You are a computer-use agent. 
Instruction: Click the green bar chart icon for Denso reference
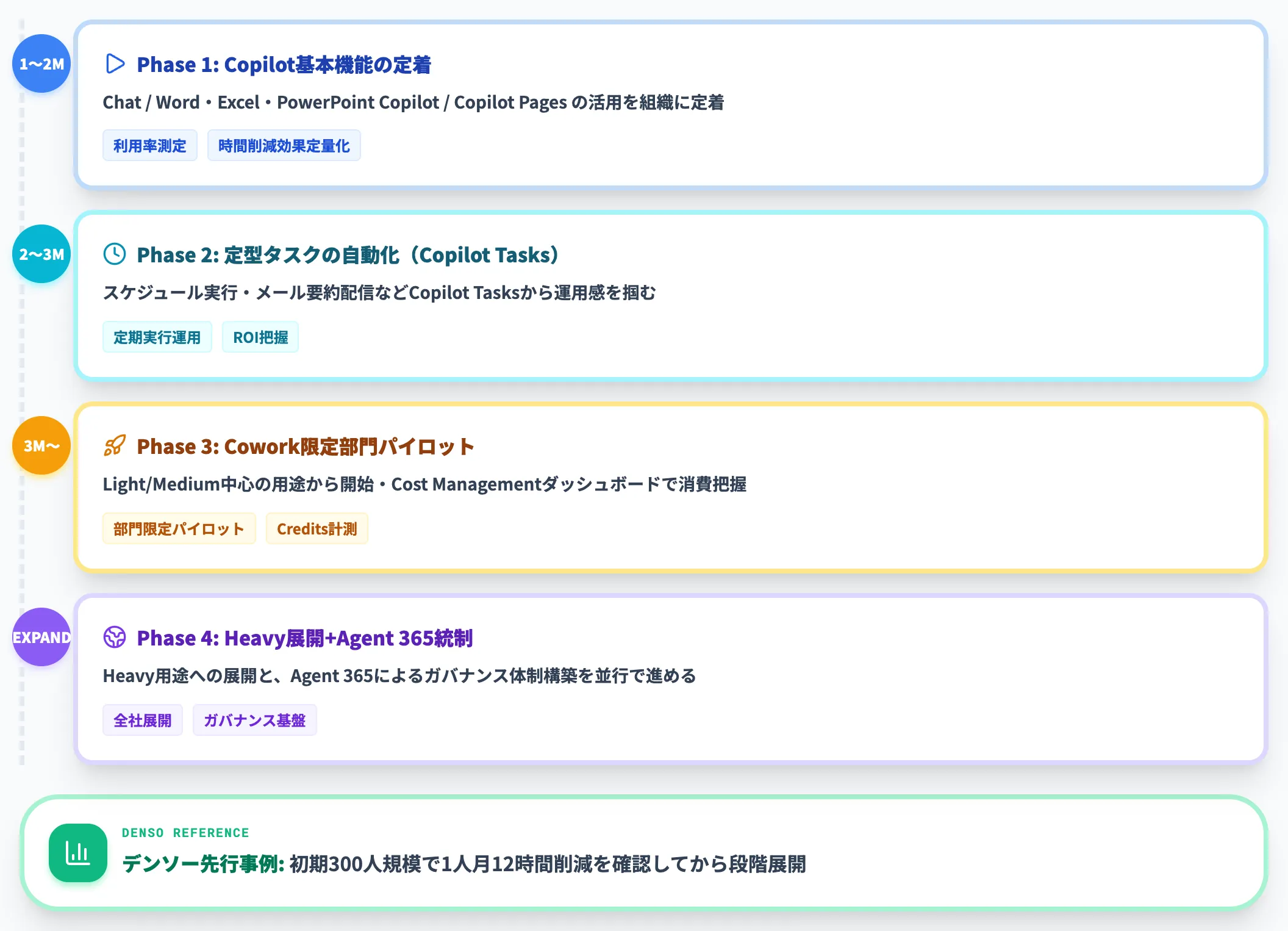[x=78, y=853]
